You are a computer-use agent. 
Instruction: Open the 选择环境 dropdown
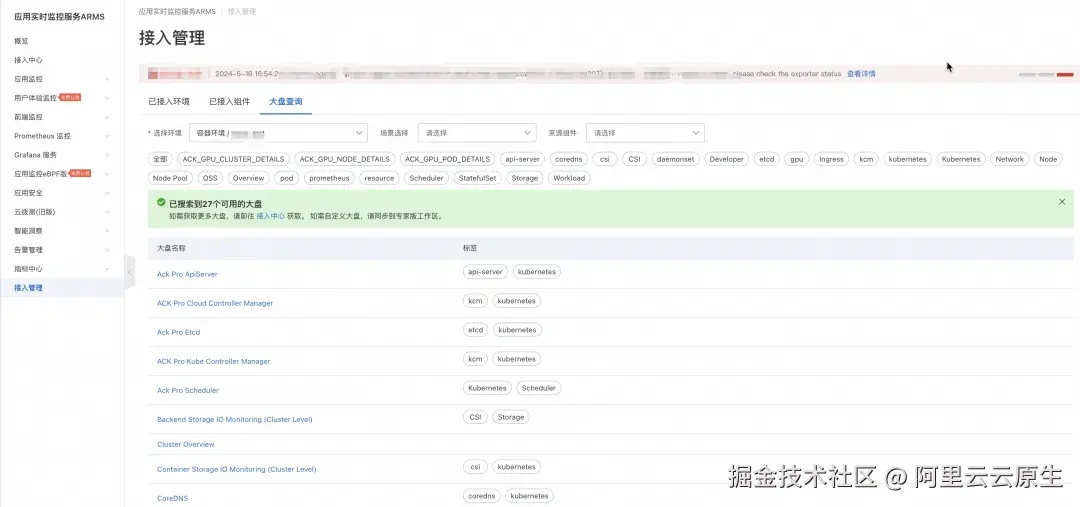click(278, 132)
